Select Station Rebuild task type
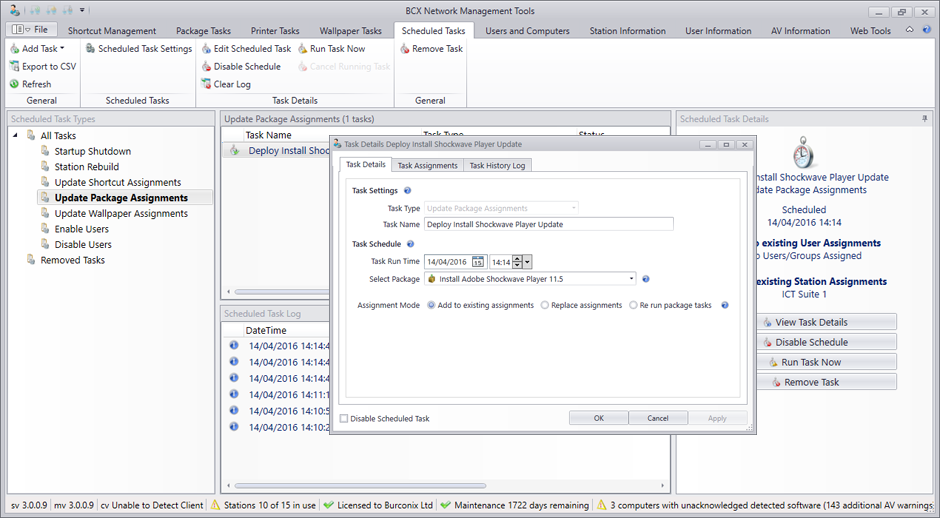 [x=86, y=167]
